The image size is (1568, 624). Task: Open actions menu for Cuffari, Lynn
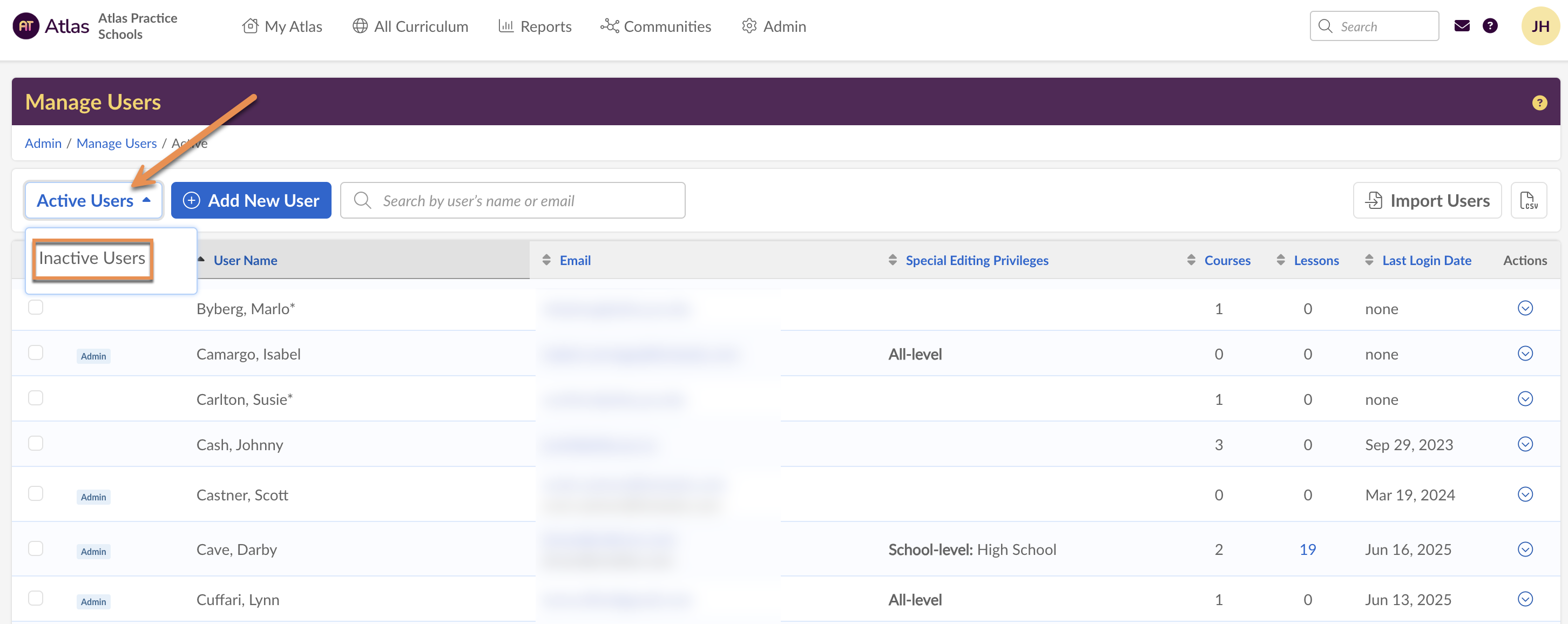coord(1525,599)
